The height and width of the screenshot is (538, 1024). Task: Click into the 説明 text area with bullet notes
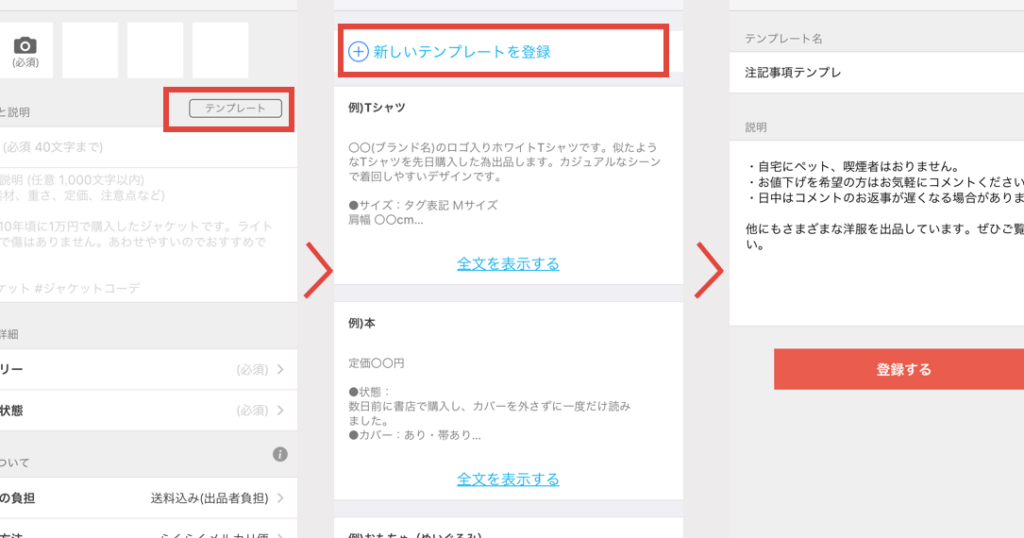(x=876, y=230)
